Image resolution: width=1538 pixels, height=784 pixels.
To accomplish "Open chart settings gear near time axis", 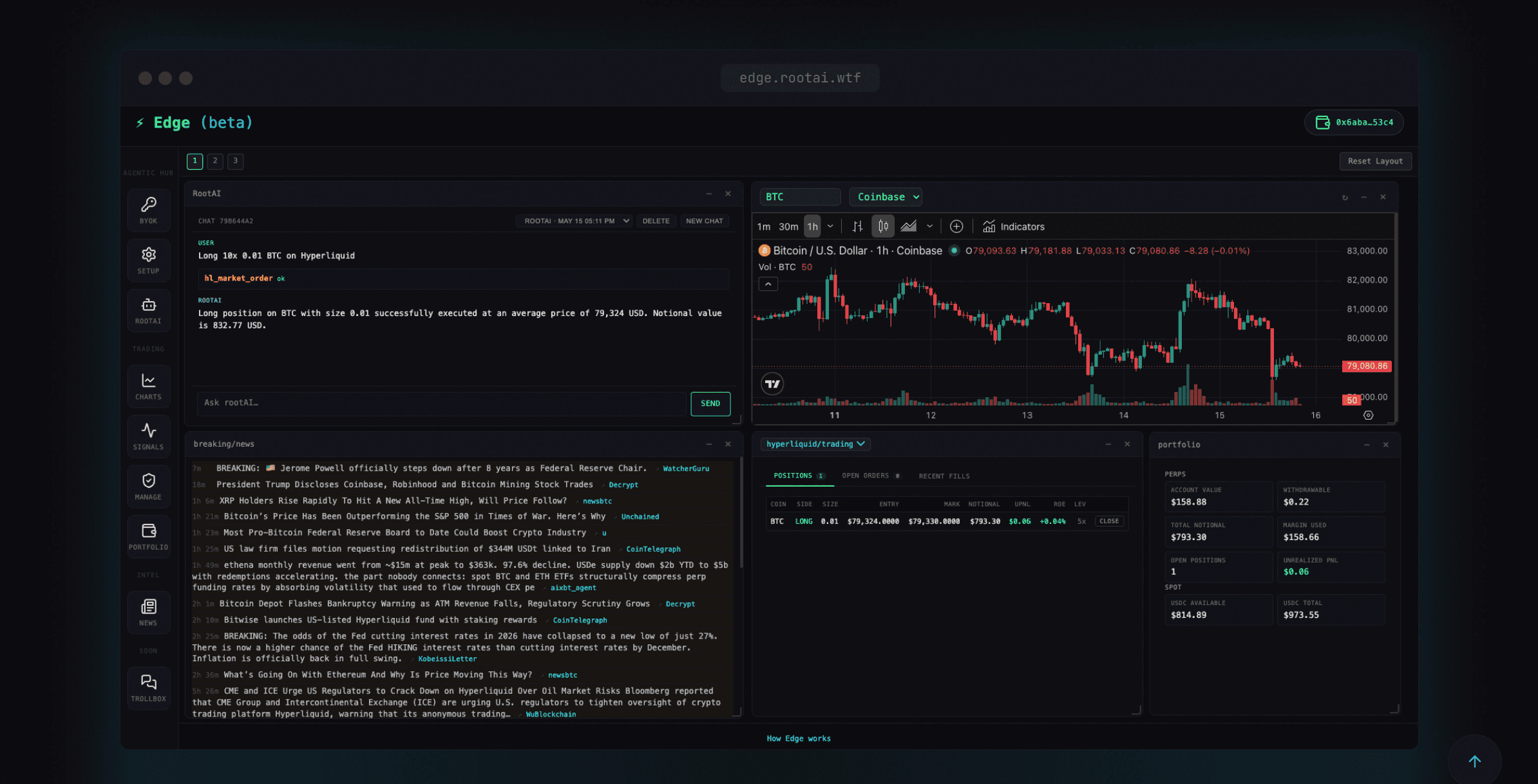I will click(1369, 415).
